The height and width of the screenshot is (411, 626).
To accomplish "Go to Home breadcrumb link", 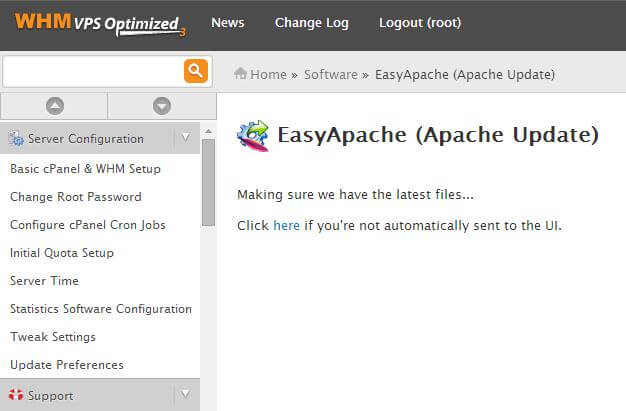I will coord(268,74).
